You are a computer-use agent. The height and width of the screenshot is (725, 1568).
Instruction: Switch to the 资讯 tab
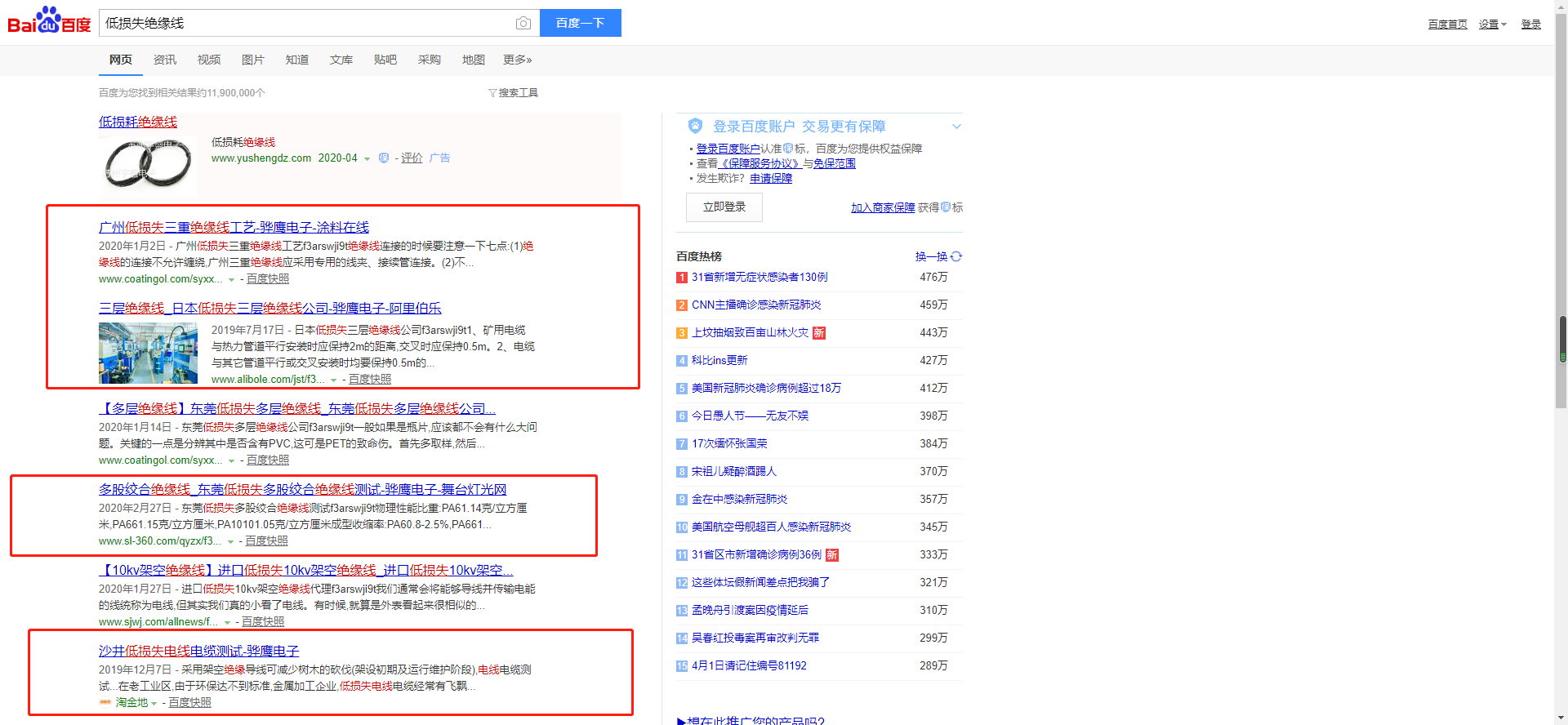(165, 60)
